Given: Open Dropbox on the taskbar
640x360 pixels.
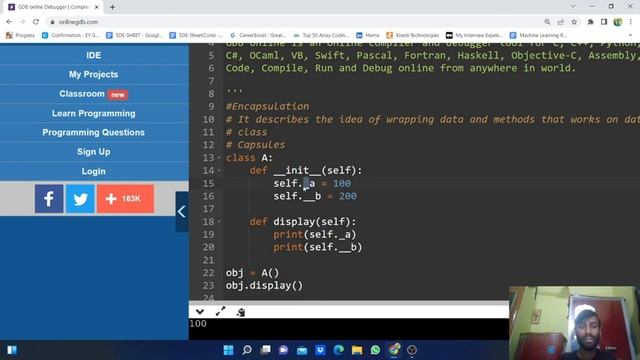Looking at the screenshot, I should click(x=320, y=350).
